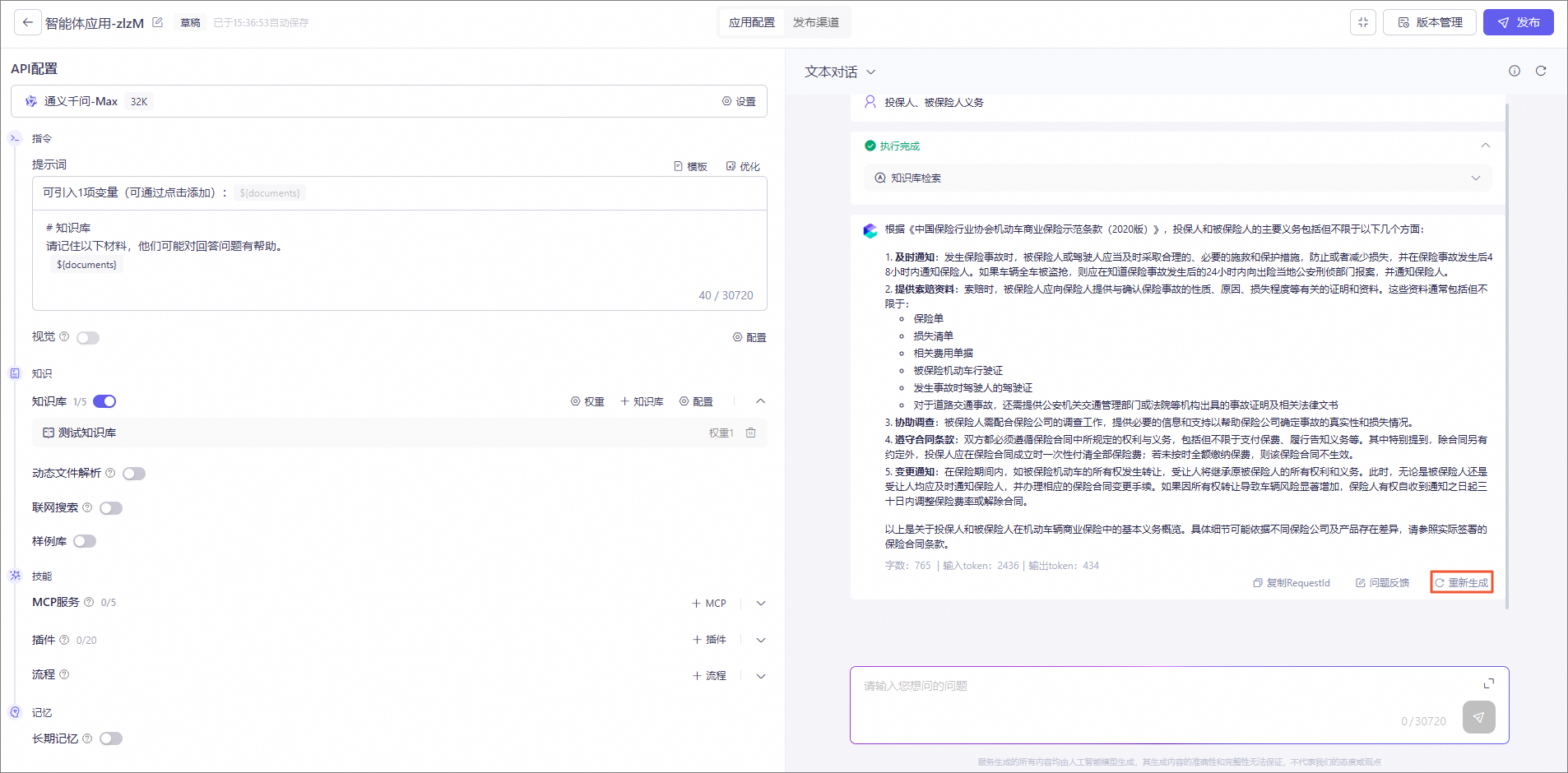
Task: Turn off the 知识库 toggle
Action: point(104,401)
